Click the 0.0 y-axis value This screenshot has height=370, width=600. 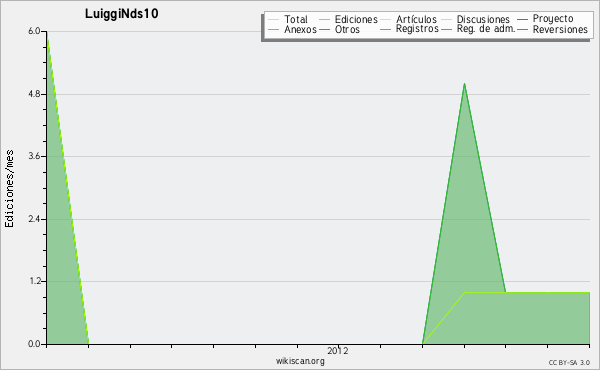click(34, 344)
